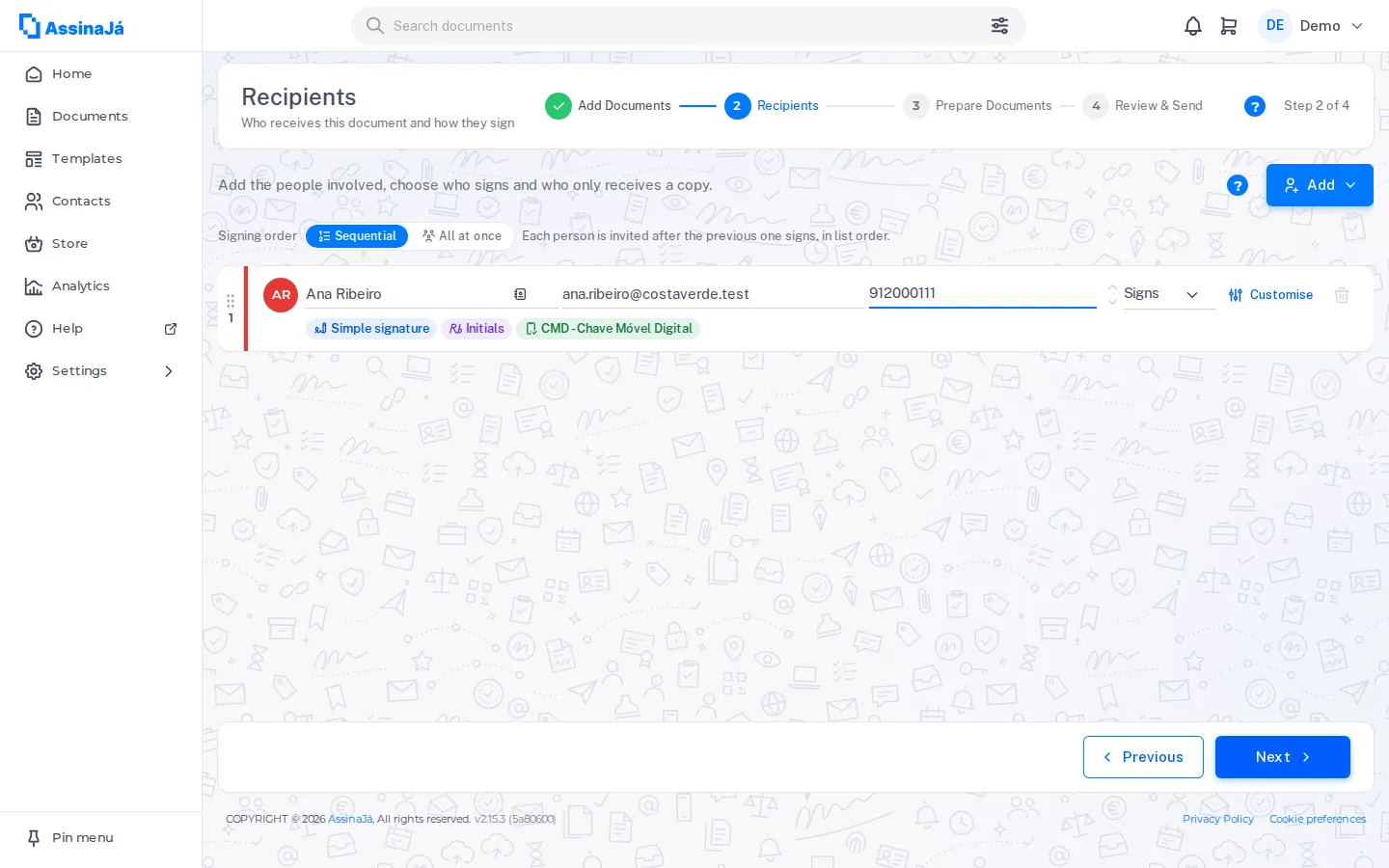1389x868 pixels.
Task: Open Help external link icon
Action: coord(171,329)
